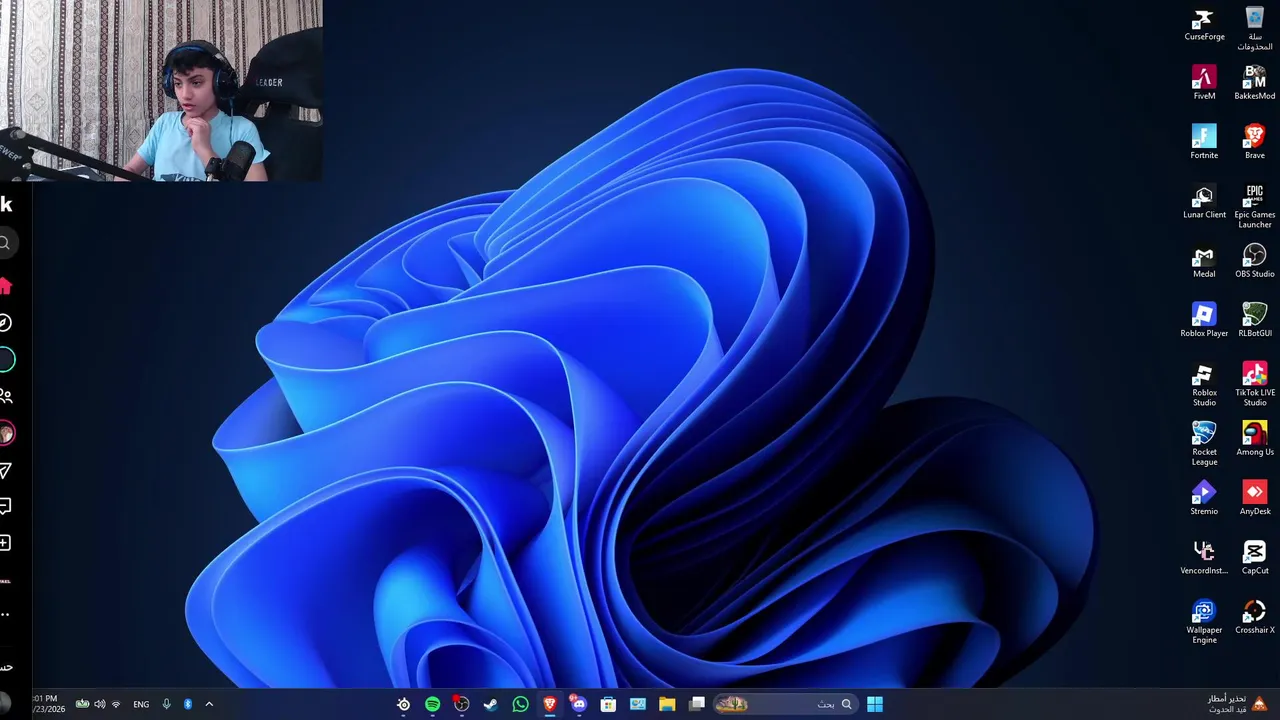Click the SteelSeries icon in the taskbar
1280x720 pixels.
[x=403, y=704]
